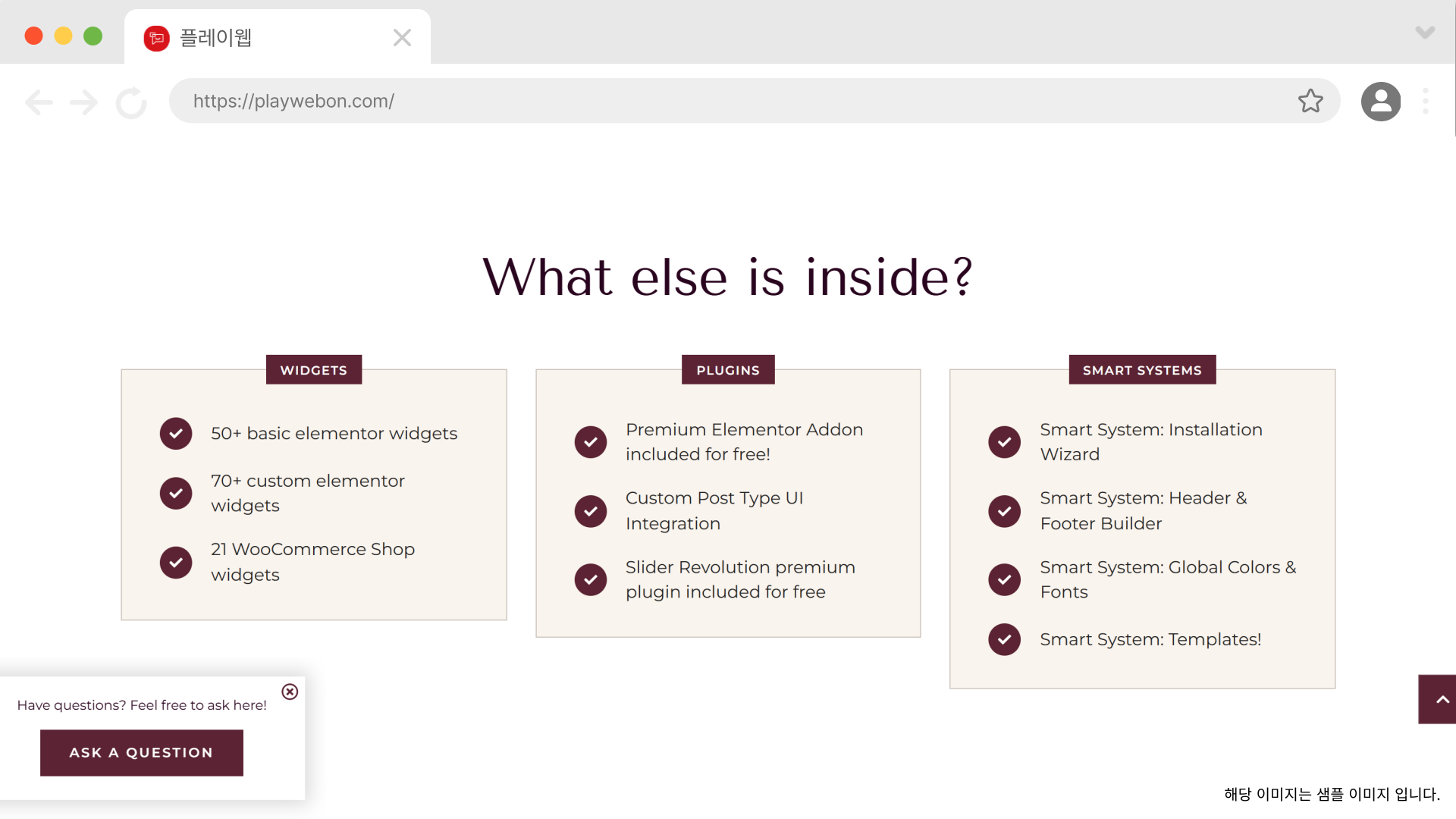Click the WIDGETS label badge
Image resolution: width=1456 pixels, height=819 pixels.
pos(314,370)
